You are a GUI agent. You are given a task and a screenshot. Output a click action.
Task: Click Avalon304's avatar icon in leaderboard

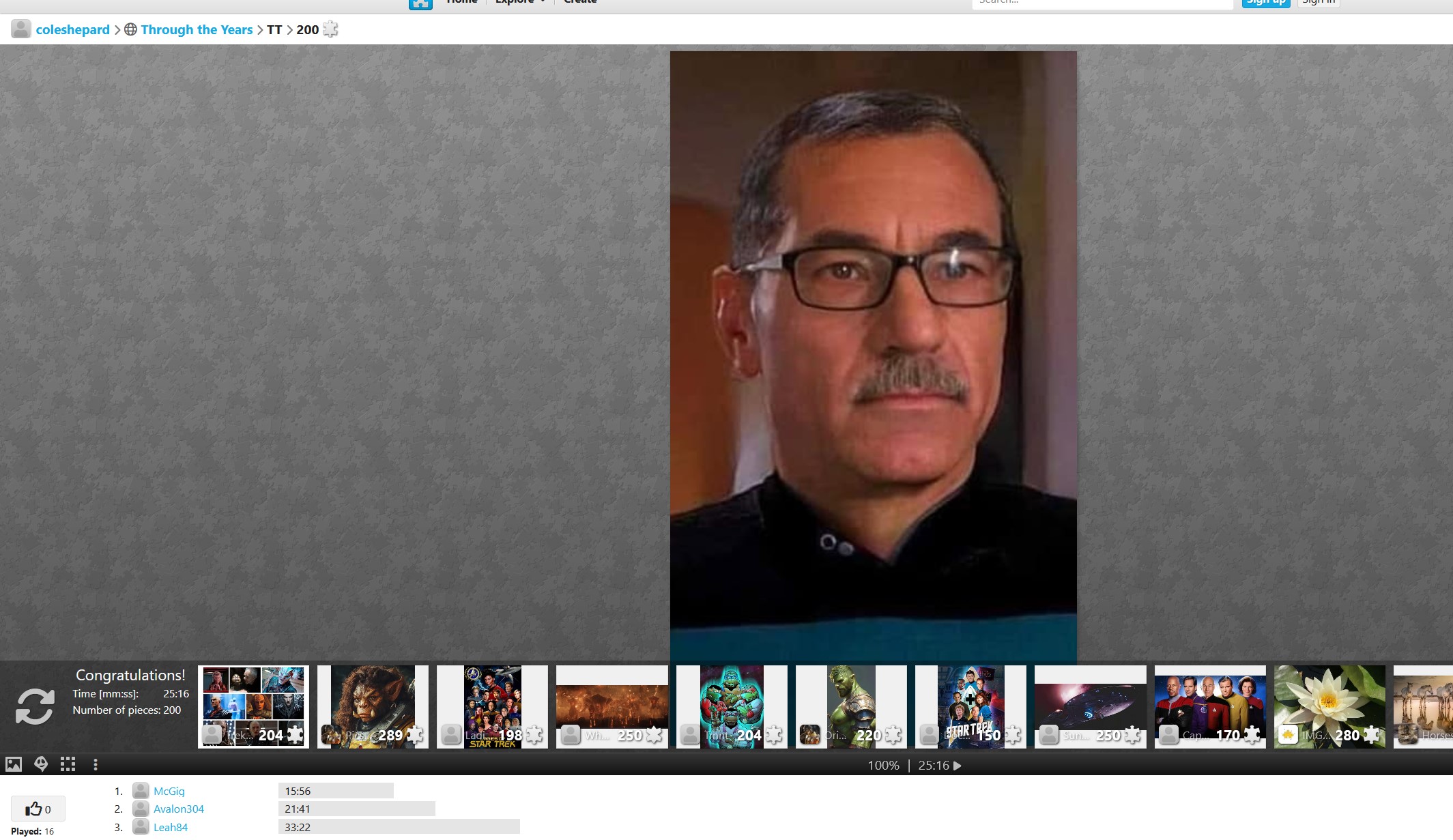(x=141, y=809)
